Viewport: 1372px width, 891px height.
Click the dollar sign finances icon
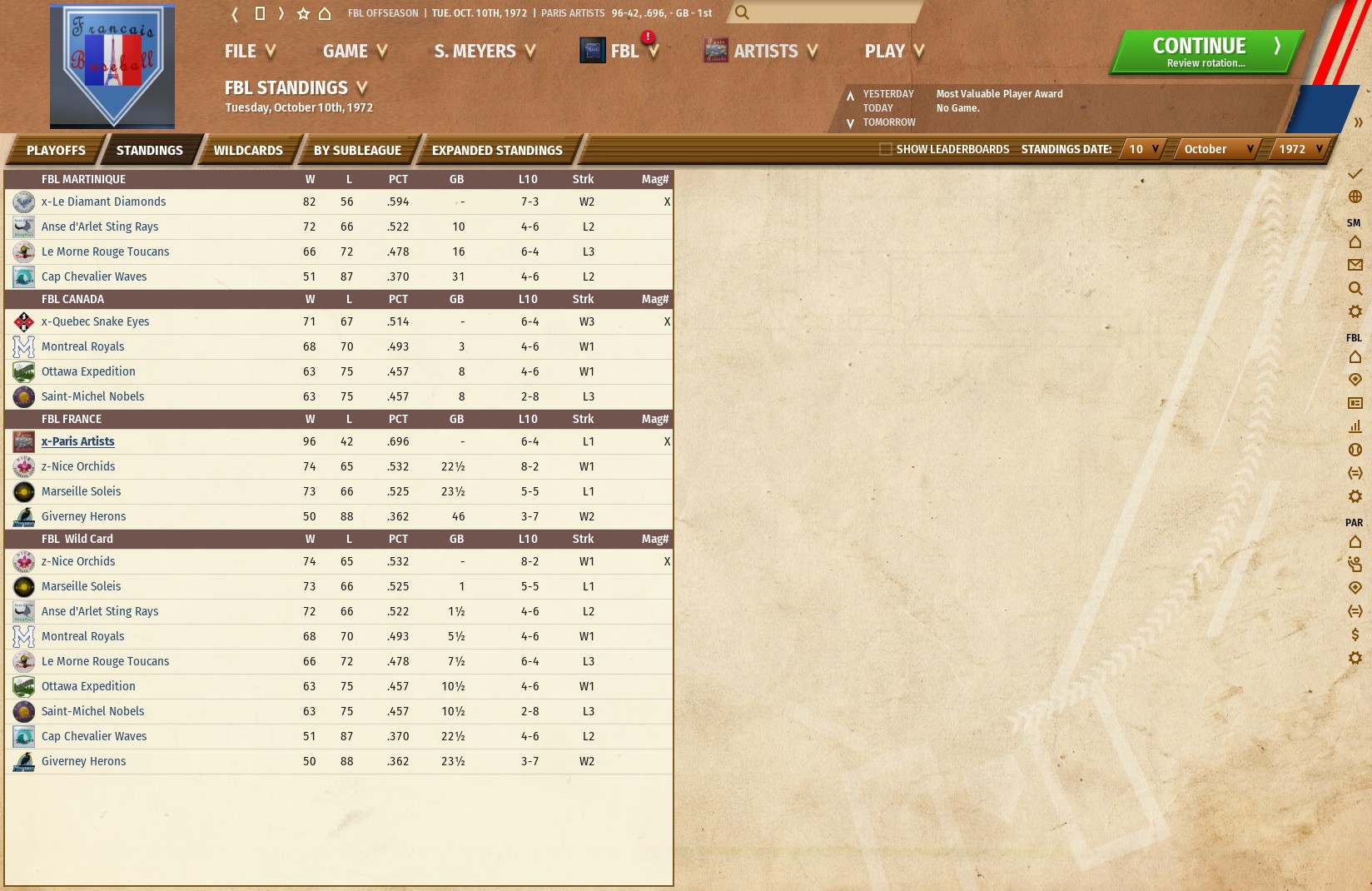[1355, 635]
